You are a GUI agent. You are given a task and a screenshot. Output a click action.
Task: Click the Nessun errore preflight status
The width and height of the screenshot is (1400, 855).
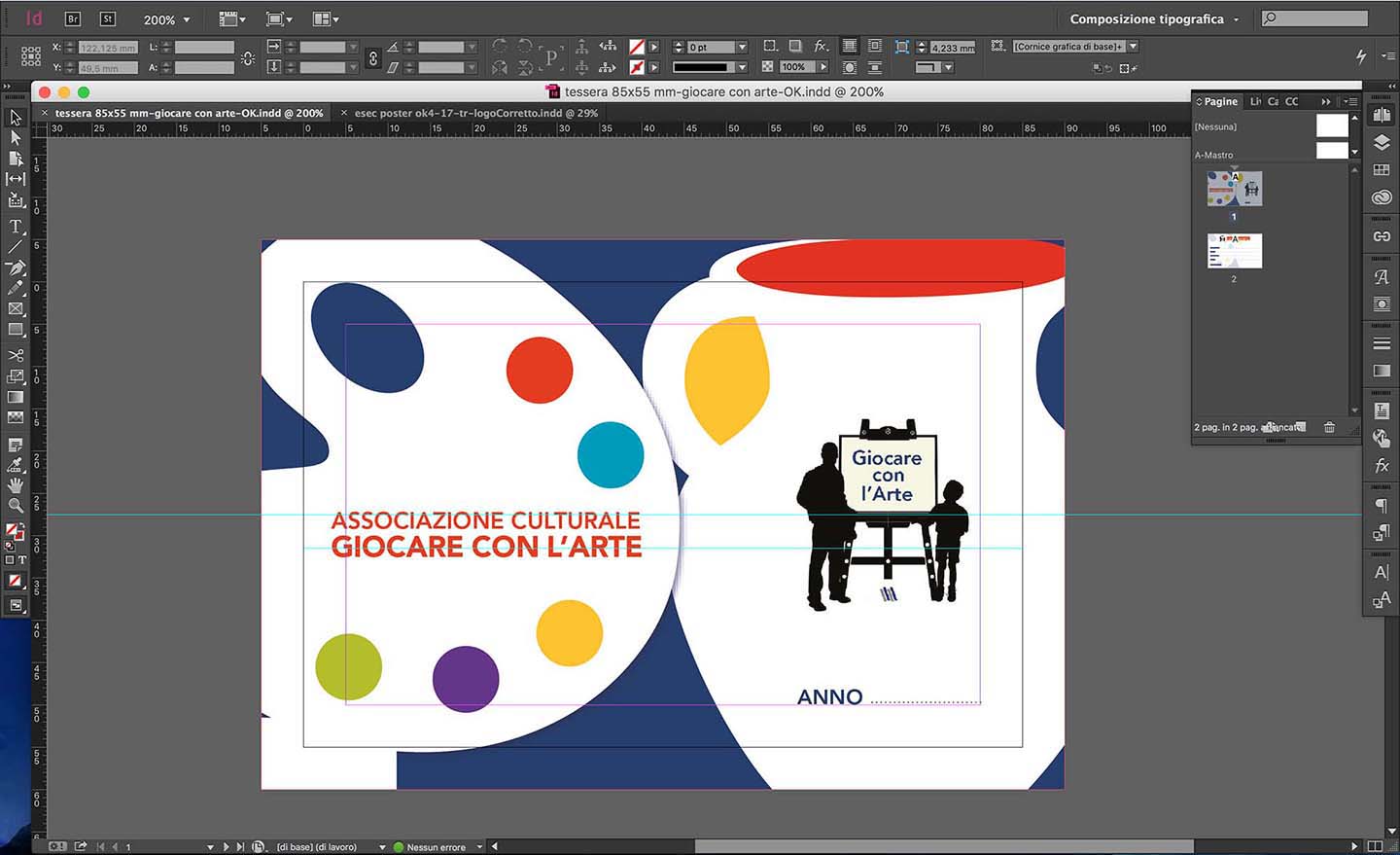pos(436,847)
